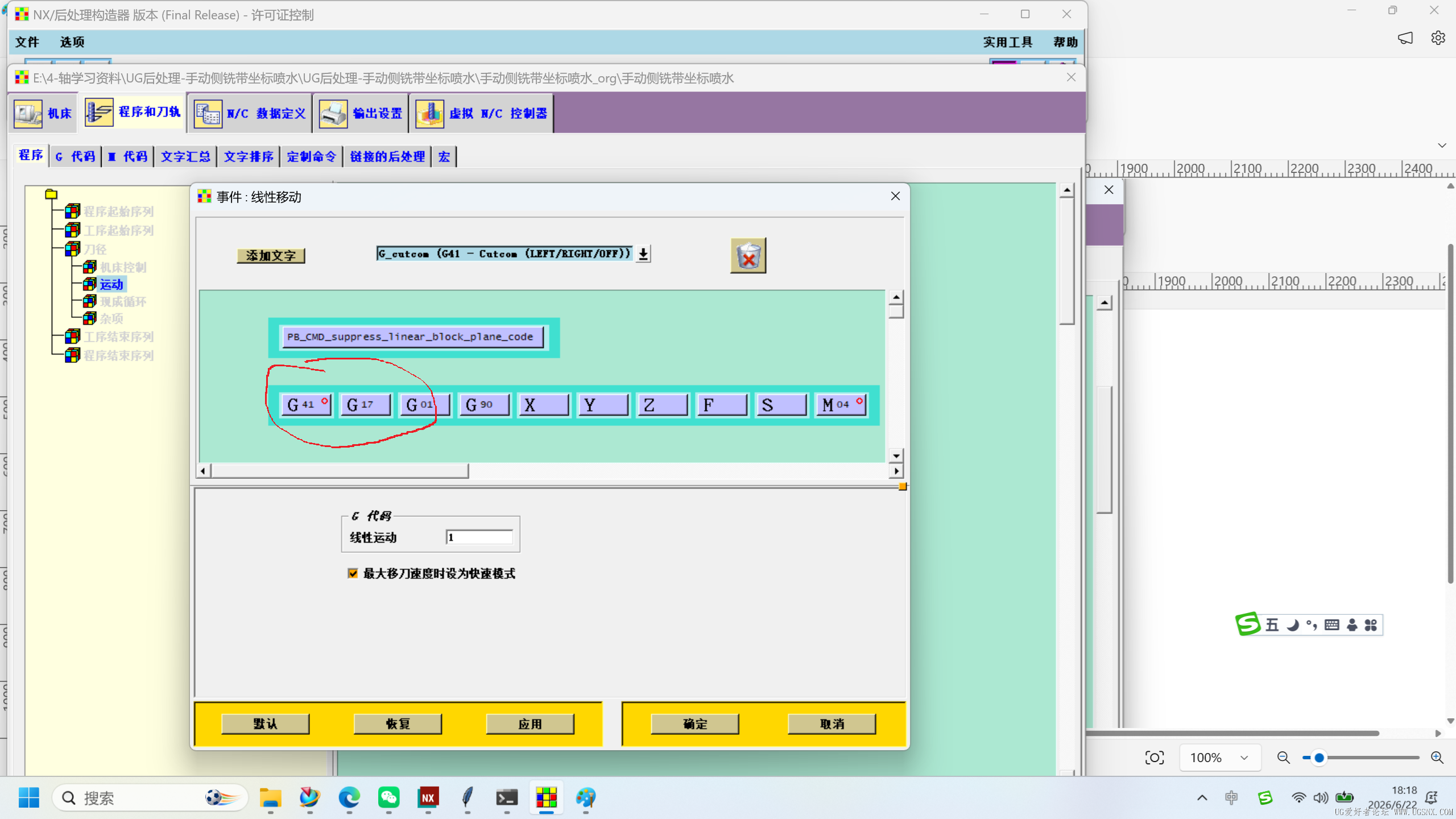Click block area scroll-right arrow

pos(896,471)
